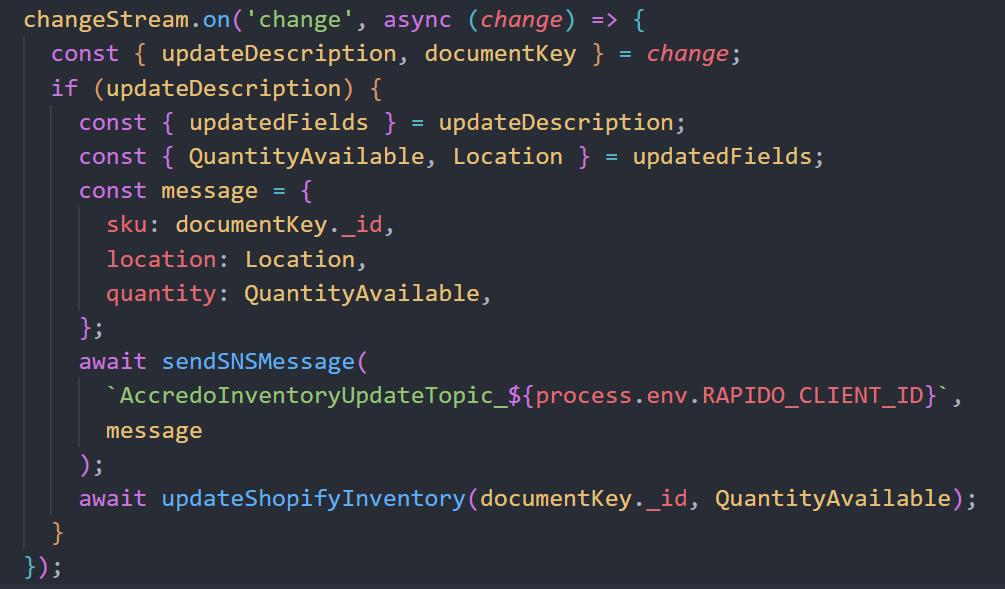The width and height of the screenshot is (1005, 589).
Task: Click the location property key
Action: coord(160,259)
